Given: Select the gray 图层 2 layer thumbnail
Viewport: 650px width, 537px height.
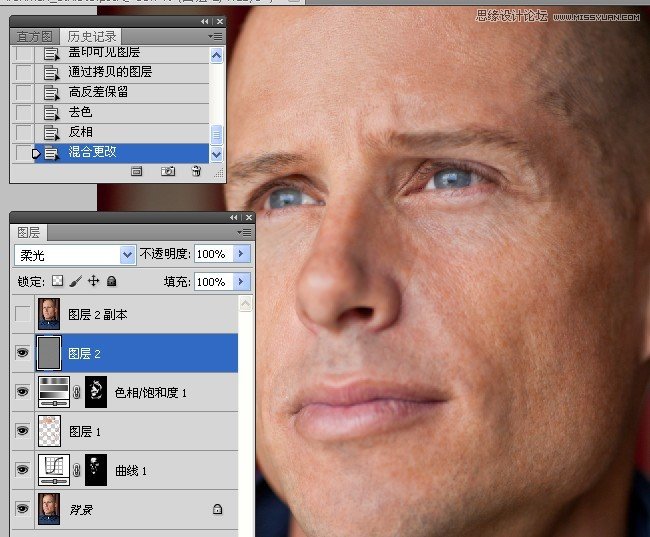Looking at the screenshot, I should (49, 353).
